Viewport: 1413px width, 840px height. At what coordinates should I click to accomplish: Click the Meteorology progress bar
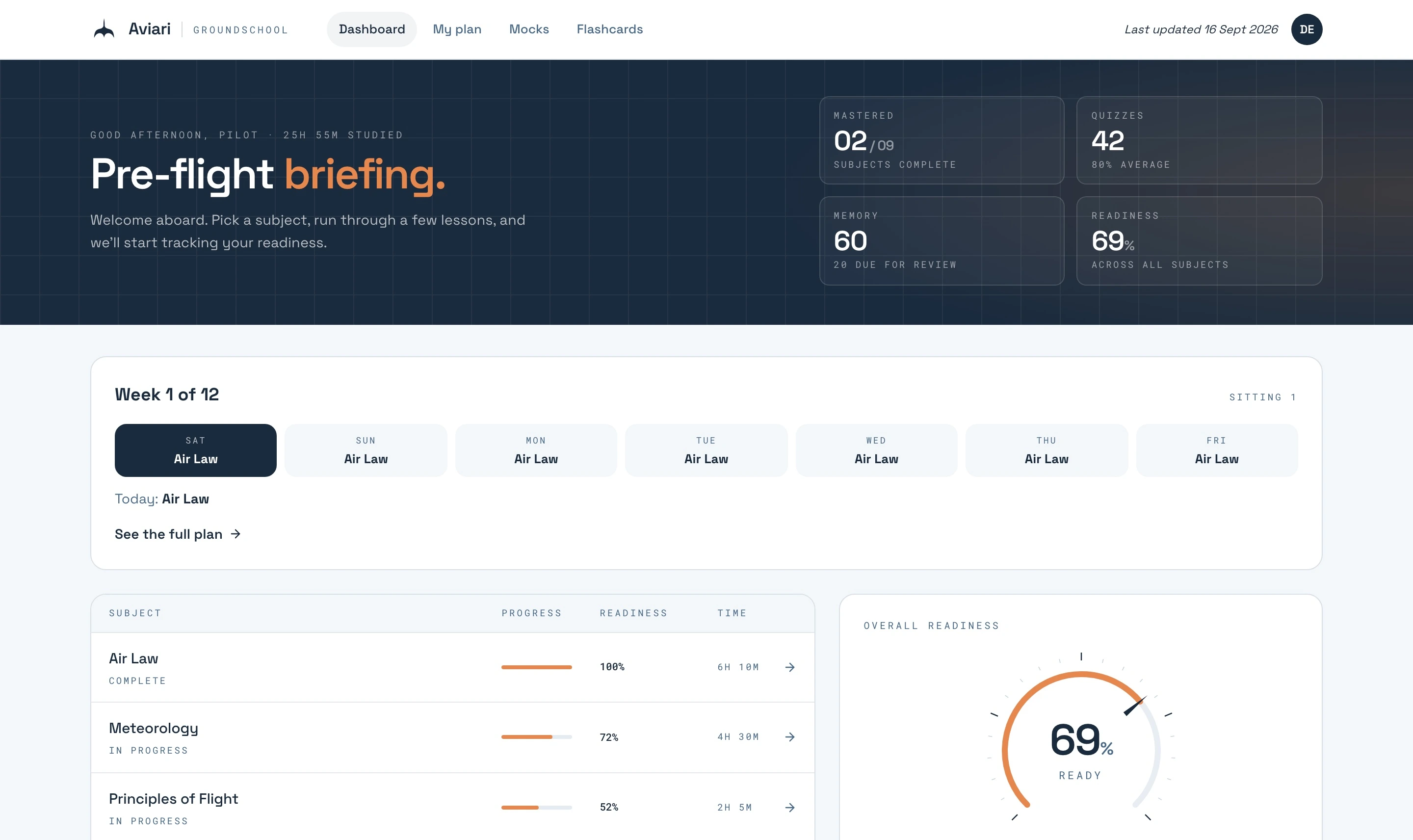pos(536,736)
